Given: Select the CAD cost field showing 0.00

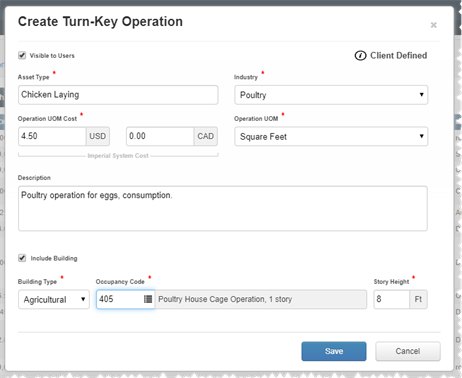Looking at the screenshot, I should (160, 136).
